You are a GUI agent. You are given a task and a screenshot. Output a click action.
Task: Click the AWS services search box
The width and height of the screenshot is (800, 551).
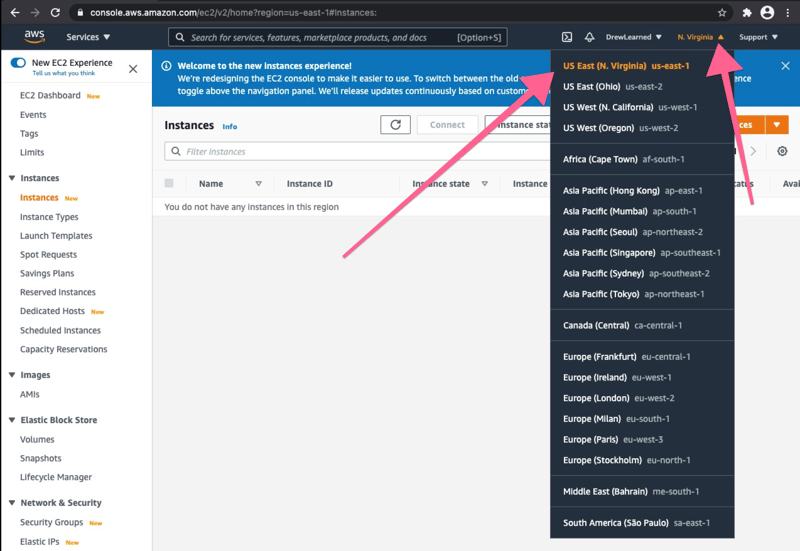click(x=338, y=37)
